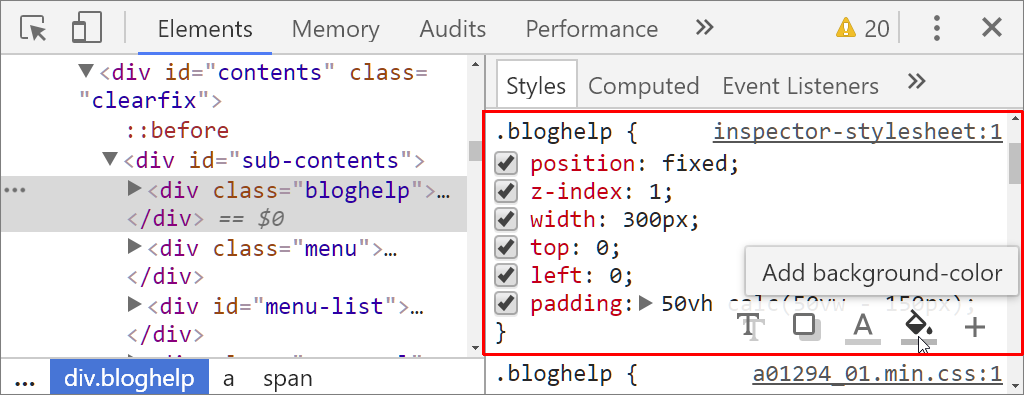This screenshot has width=1024, height=395.
Task: Click the Add color icon
Action: [x=863, y=327]
